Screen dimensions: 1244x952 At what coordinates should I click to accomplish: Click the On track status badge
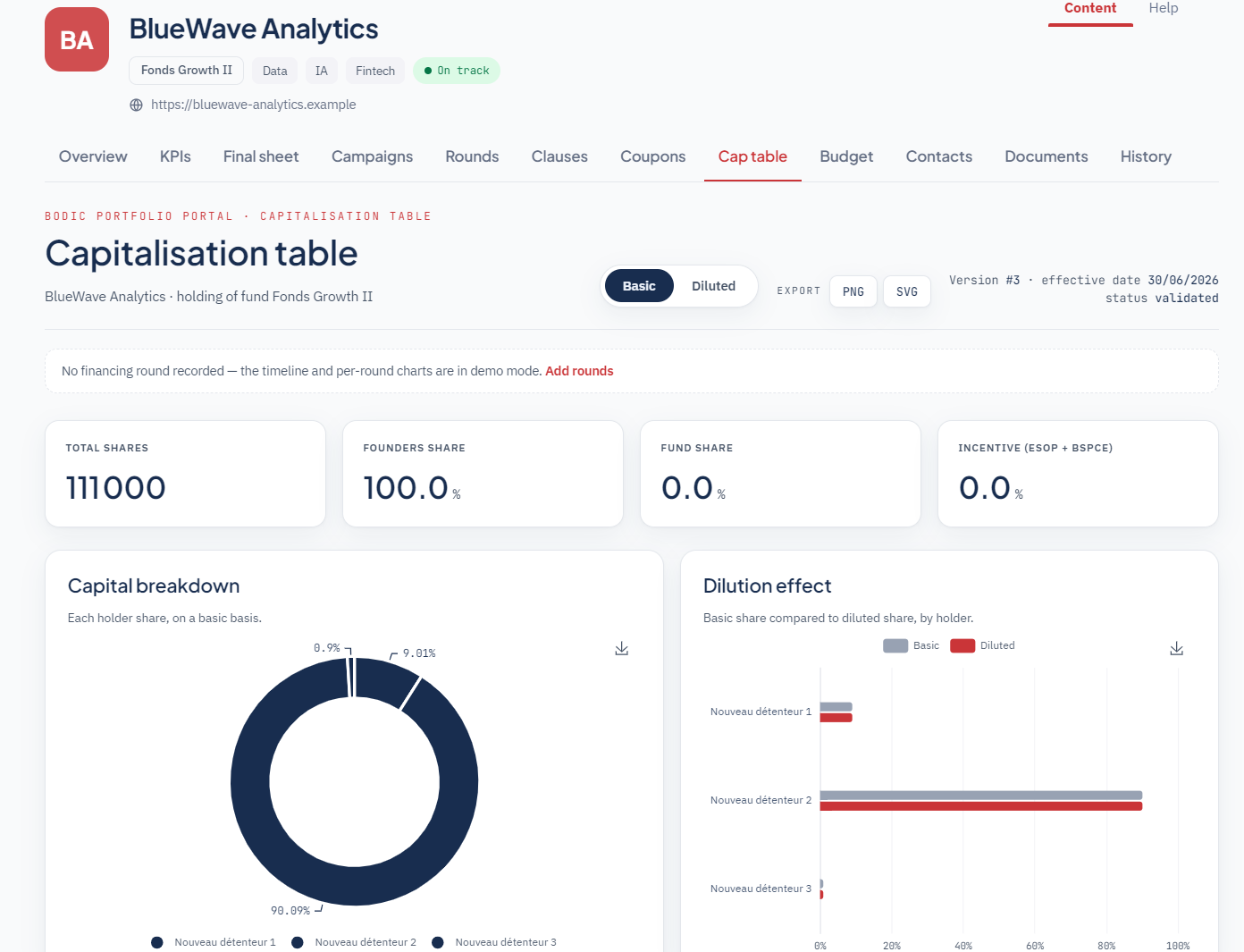(x=457, y=71)
